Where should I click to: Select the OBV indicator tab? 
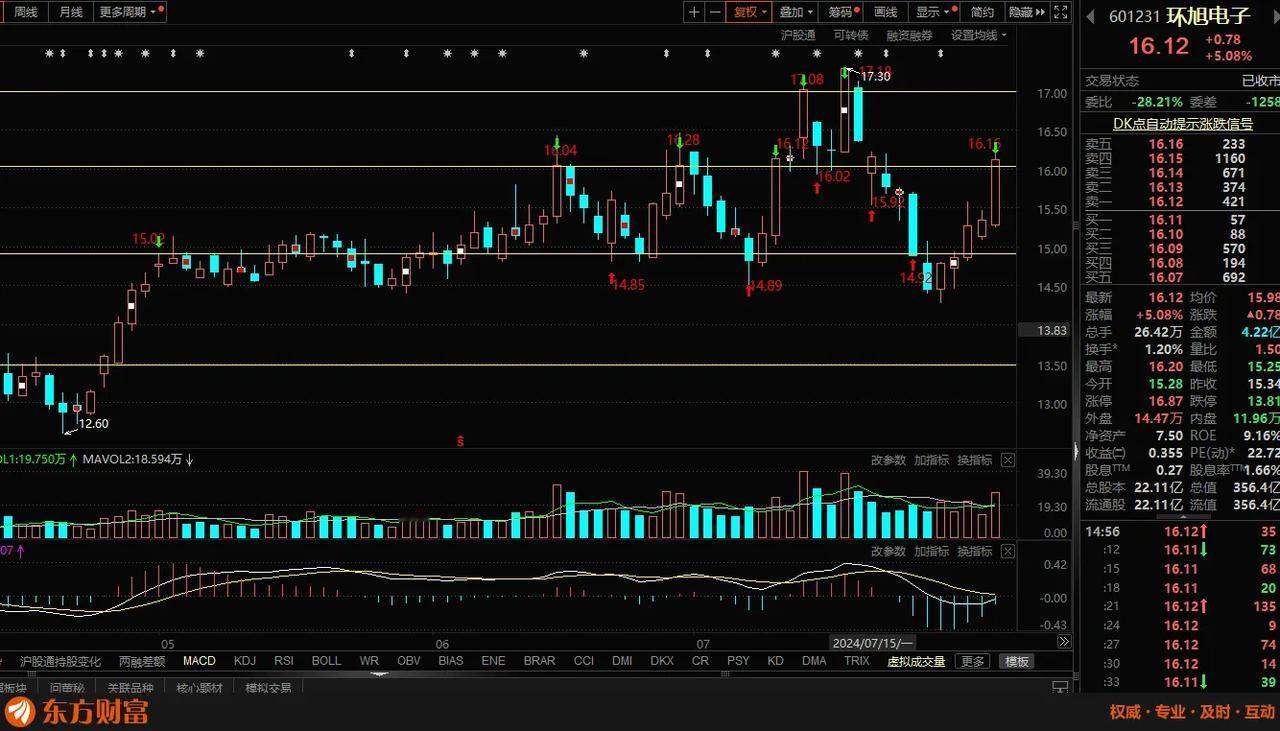click(x=408, y=661)
